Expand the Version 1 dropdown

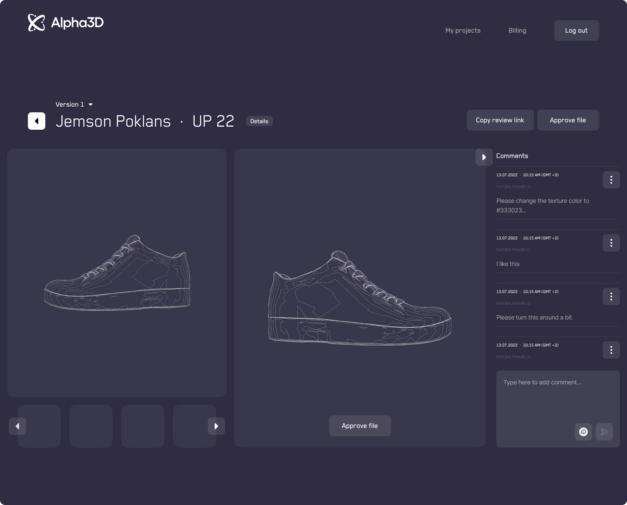point(74,104)
